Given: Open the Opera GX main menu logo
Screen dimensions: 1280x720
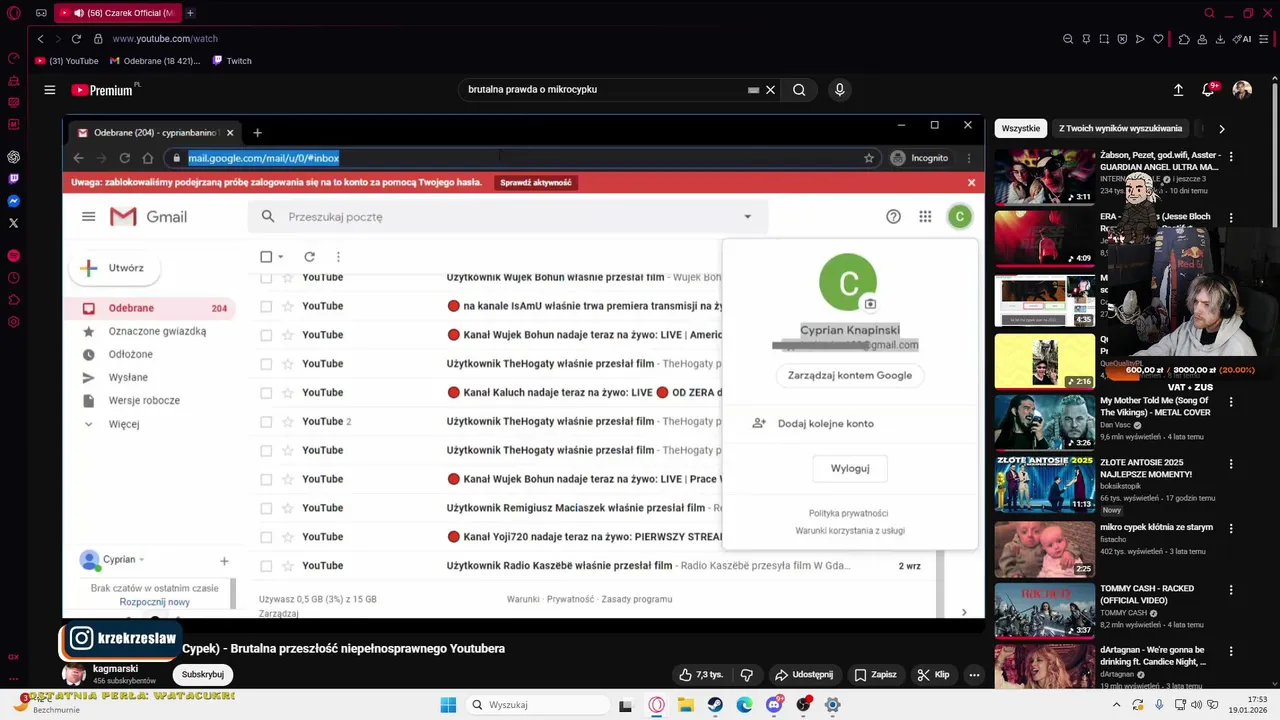Looking at the screenshot, I should [x=13, y=13].
